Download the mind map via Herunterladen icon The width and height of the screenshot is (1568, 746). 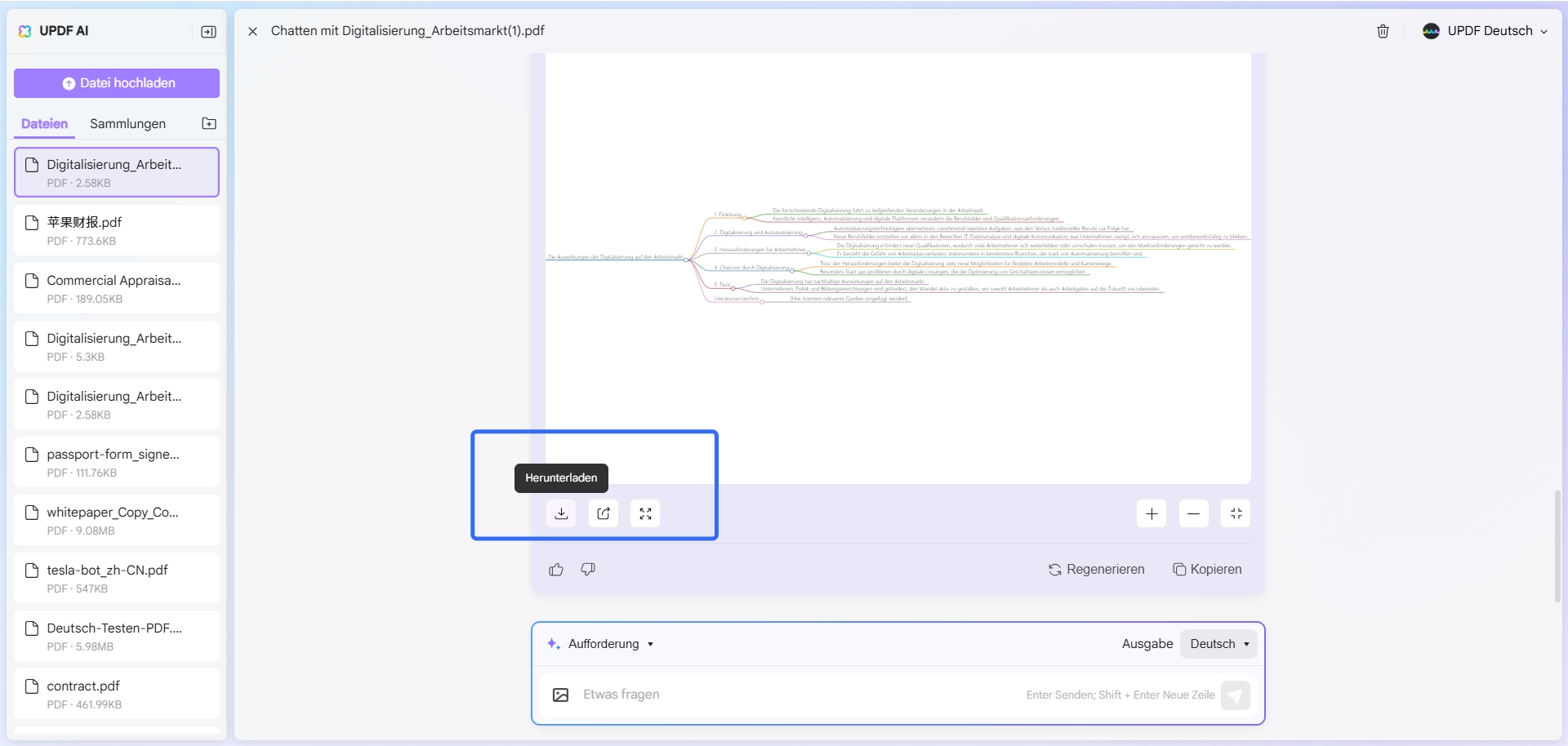561,513
